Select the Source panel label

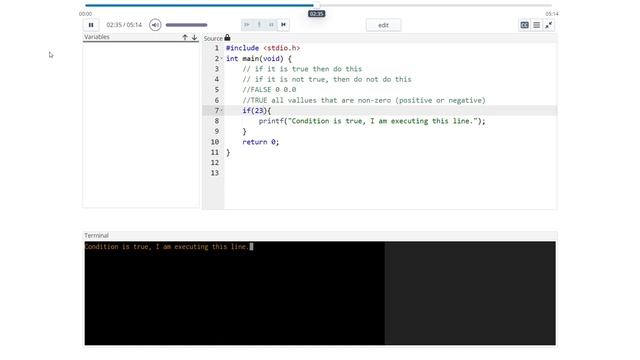pos(213,38)
